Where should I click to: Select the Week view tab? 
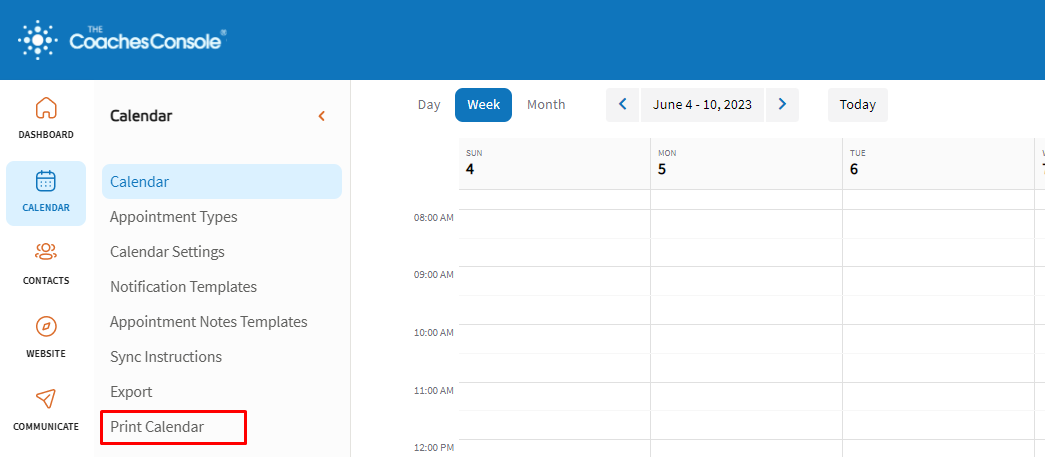click(483, 105)
